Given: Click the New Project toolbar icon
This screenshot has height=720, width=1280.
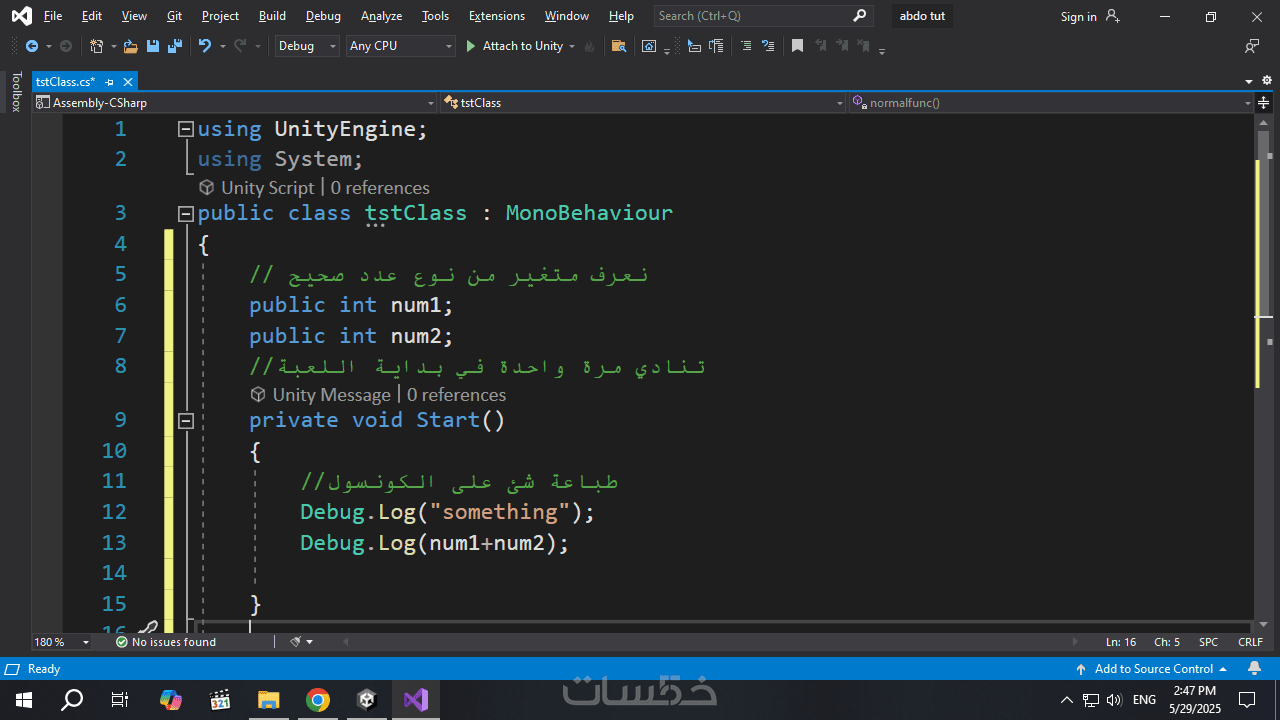Looking at the screenshot, I should point(96,46).
